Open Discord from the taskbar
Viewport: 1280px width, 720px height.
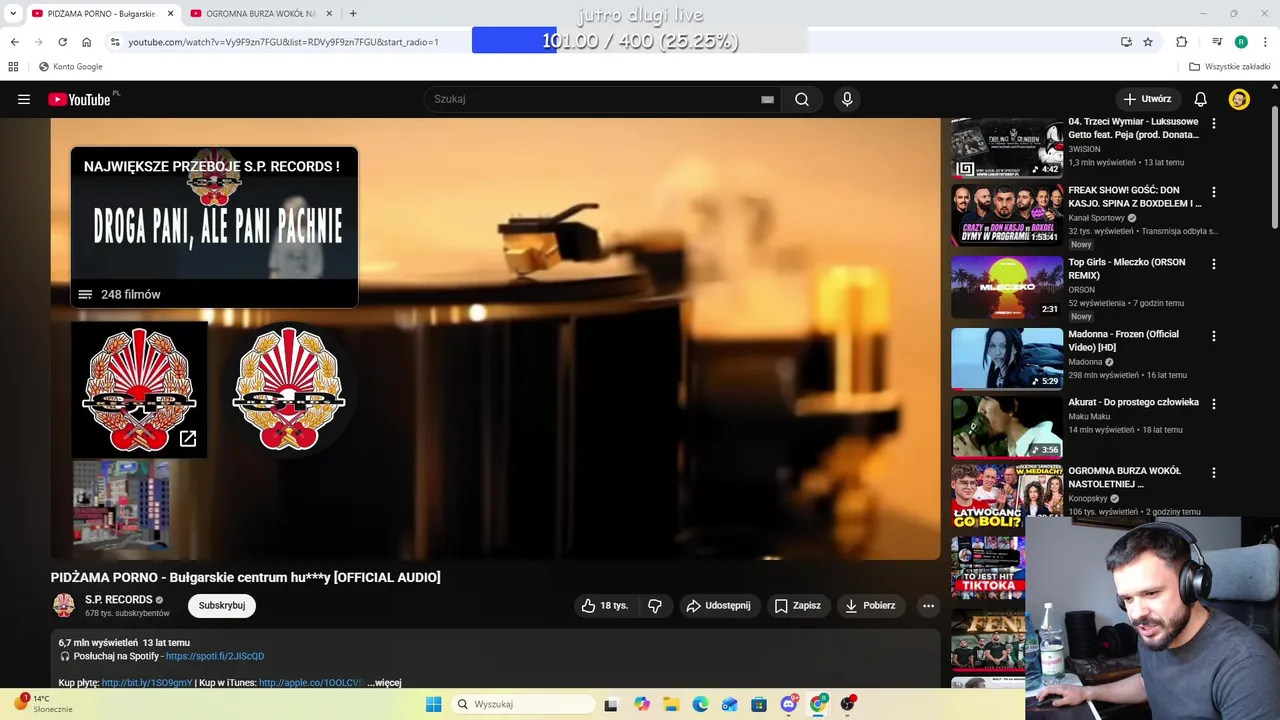tap(789, 704)
